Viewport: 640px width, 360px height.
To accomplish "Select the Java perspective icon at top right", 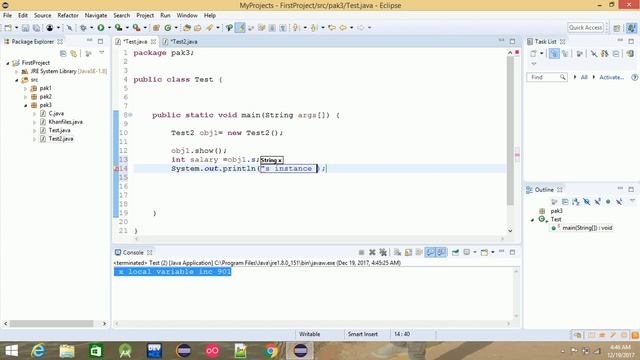I will [x=631, y=28].
